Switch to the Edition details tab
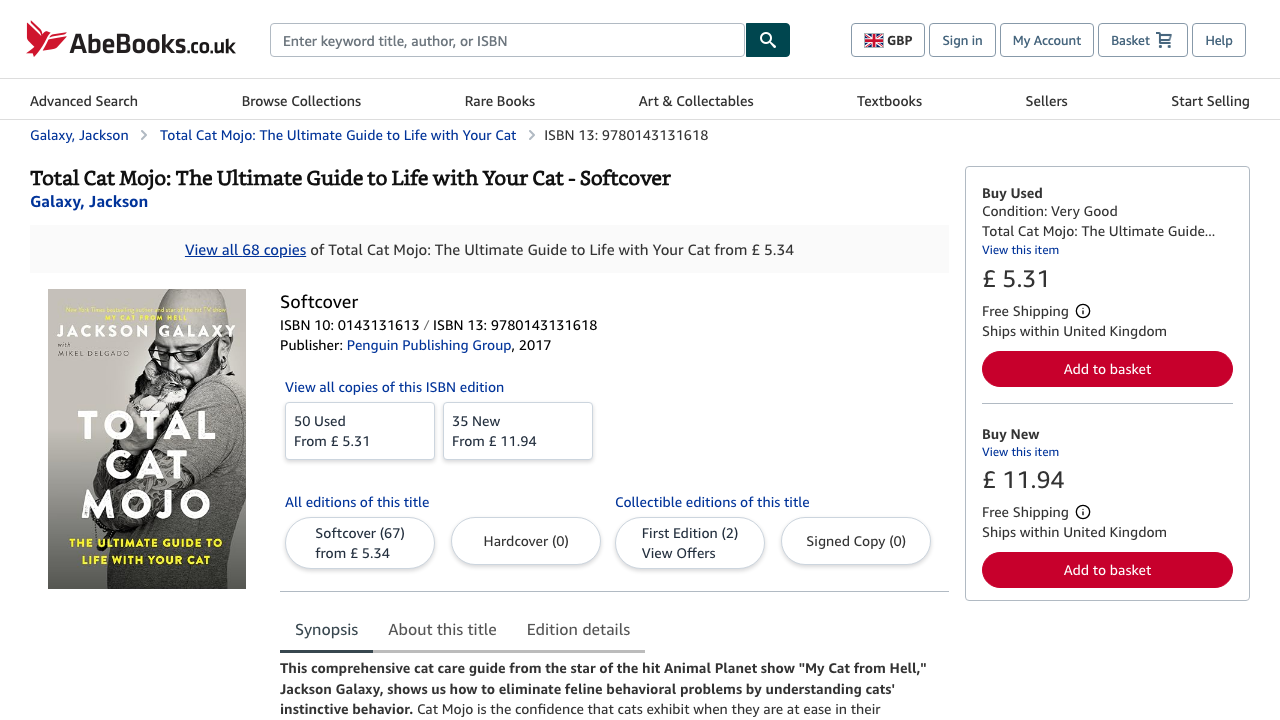 click(578, 629)
